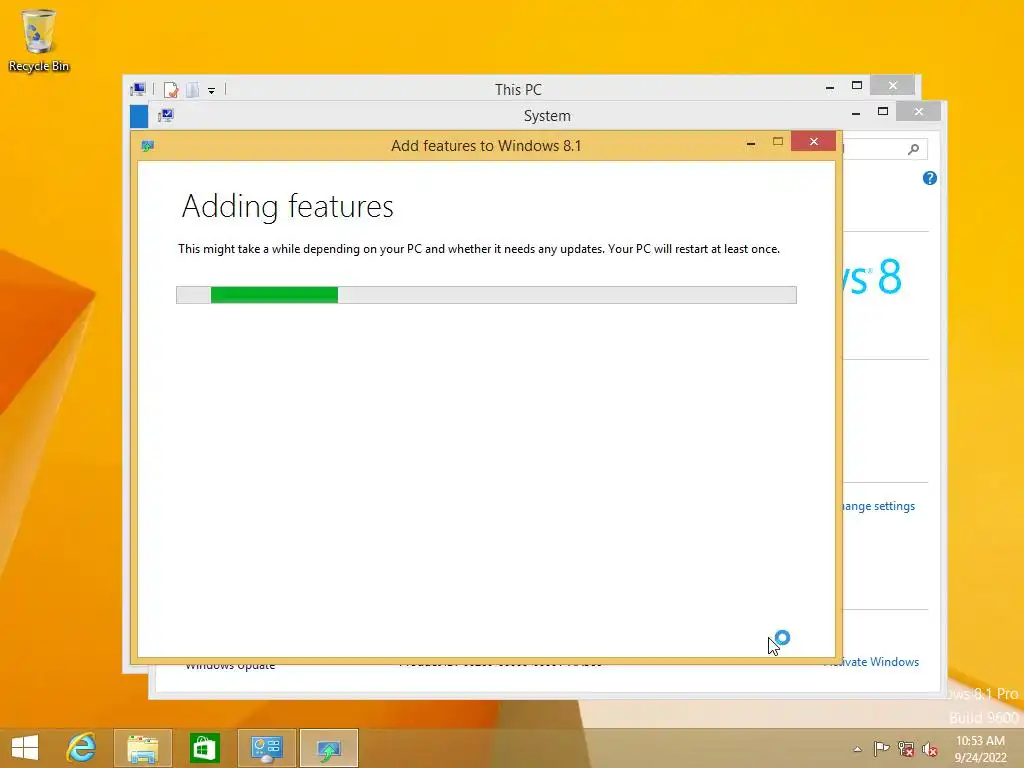The height and width of the screenshot is (768, 1024).
Task: Click the help icon in the System window
Action: (930, 178)
